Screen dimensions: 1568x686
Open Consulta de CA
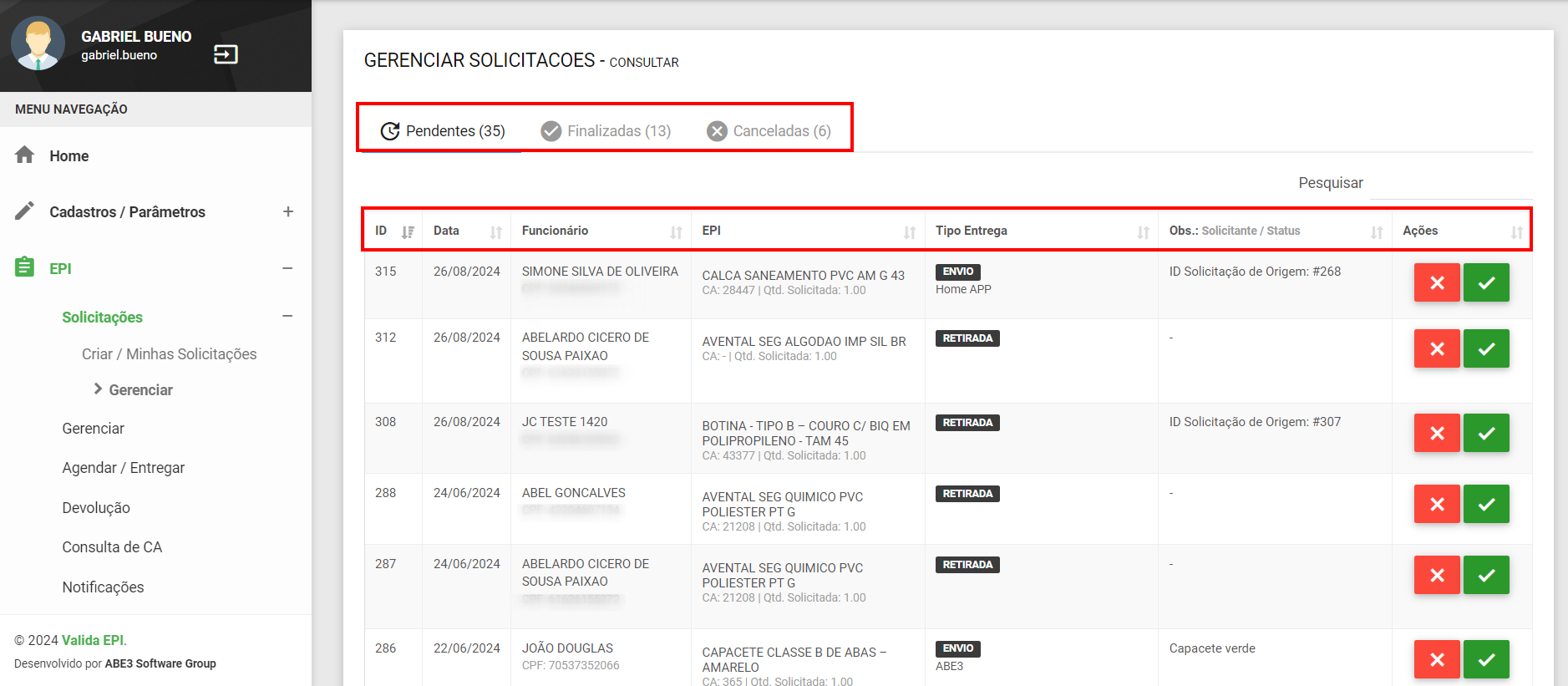112,547
